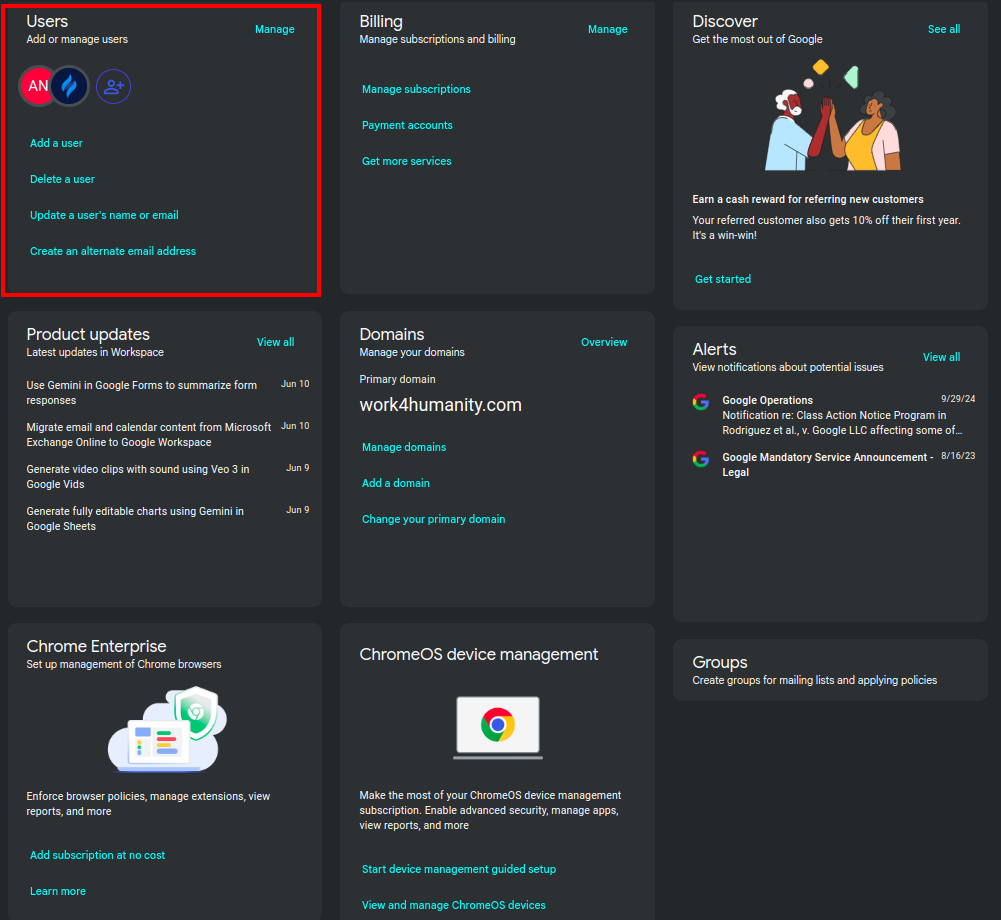This screenshot has height=920, width=1001.
Task: Click Get more services
Action: pyautogui.click(x=407, y=162)
